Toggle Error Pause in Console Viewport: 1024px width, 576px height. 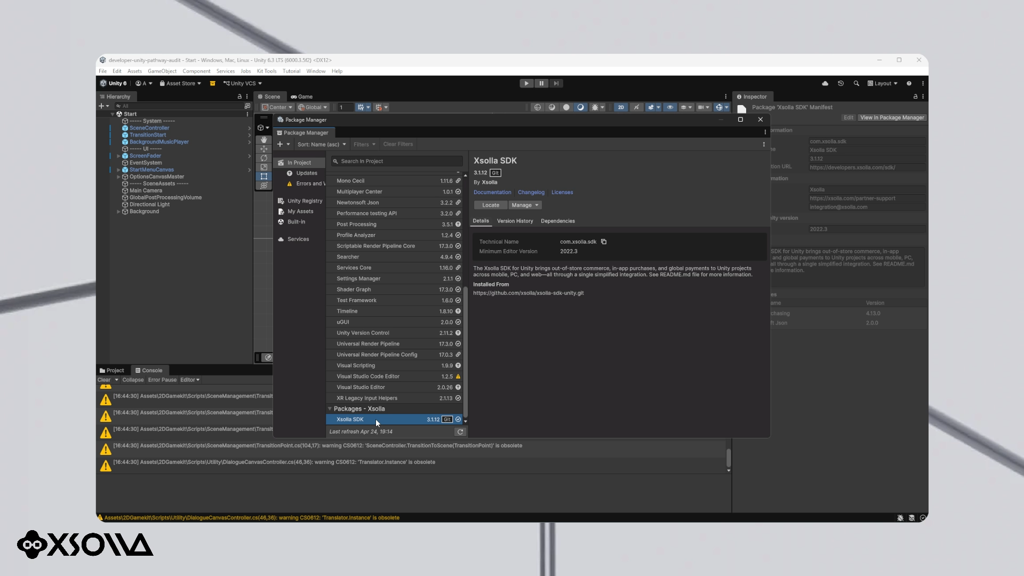(162, 380)
